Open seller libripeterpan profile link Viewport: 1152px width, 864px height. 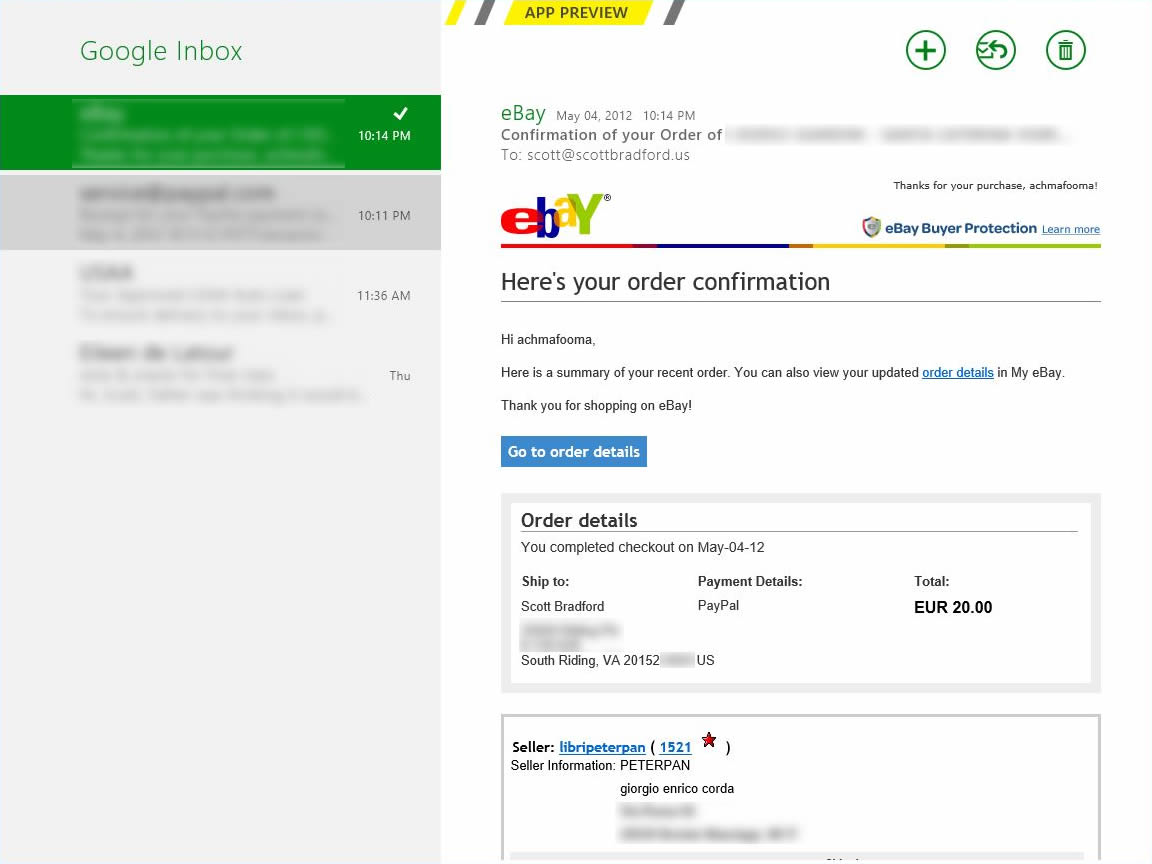(x=602, y=747)
